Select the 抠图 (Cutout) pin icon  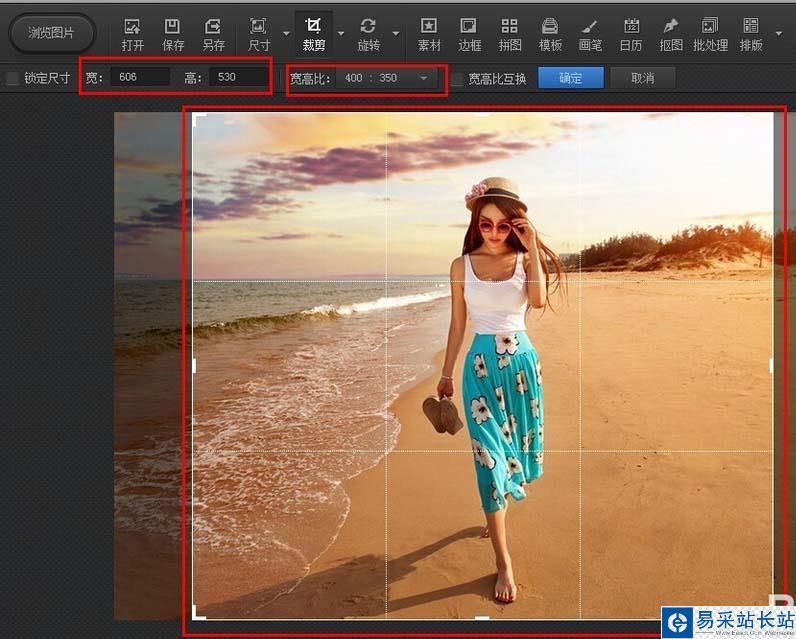(x=670, y=33)
